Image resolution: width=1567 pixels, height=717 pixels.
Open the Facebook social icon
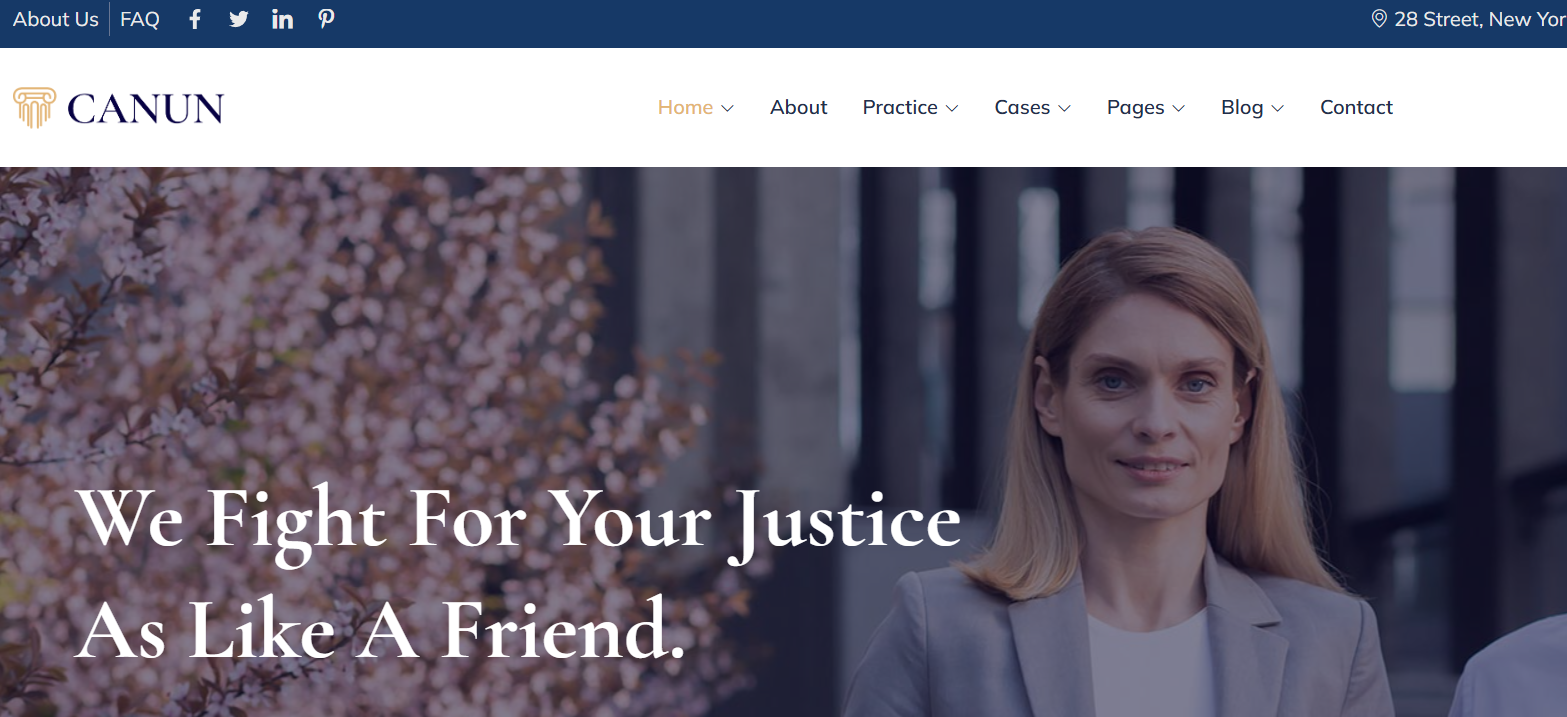195,19
